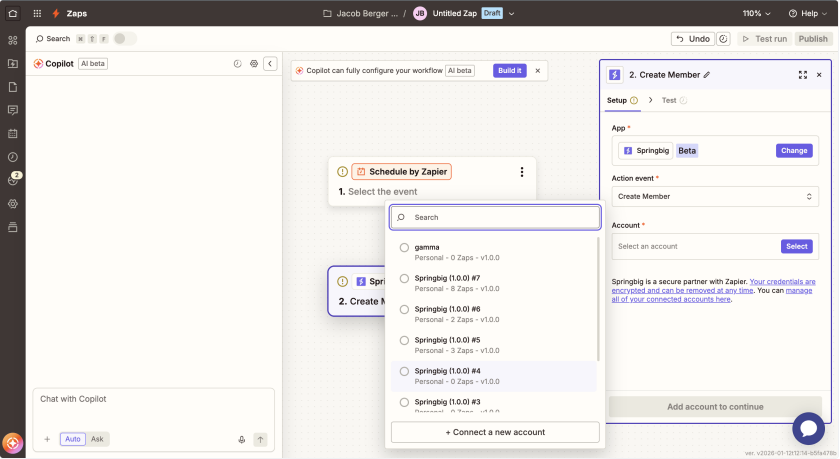Image resolution: width=840 pixels, height=459 pixels.
Task: Click the microphone icon in Copilot chat
Action: coord(242,439)
